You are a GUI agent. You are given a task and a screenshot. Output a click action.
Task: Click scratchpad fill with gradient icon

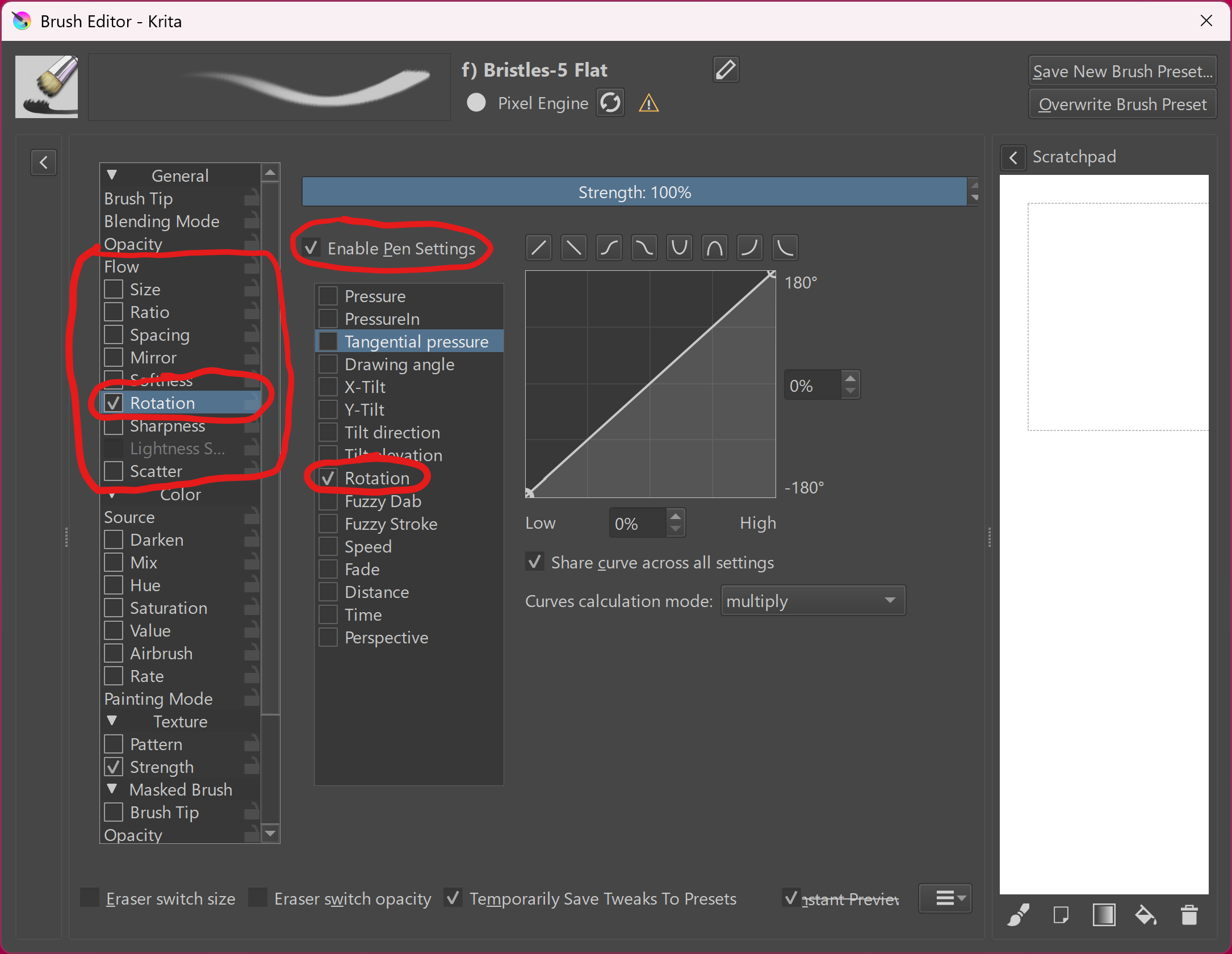(x=1104, y=915)
